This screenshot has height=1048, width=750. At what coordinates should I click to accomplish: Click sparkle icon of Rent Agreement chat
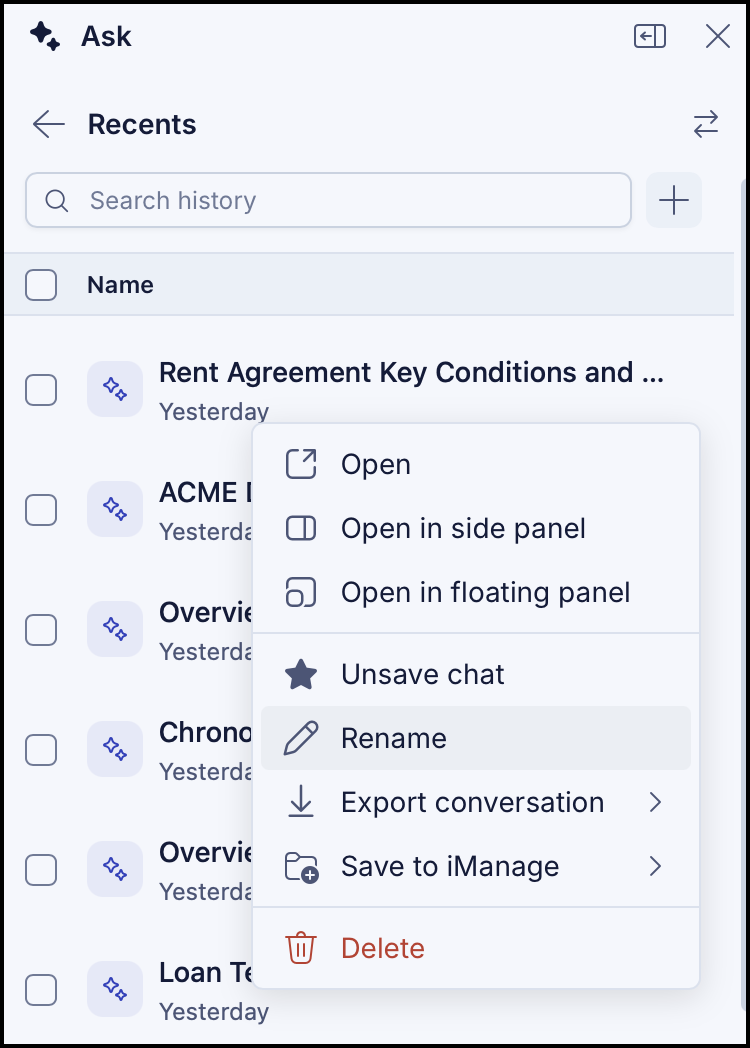[x=115, y=389]
